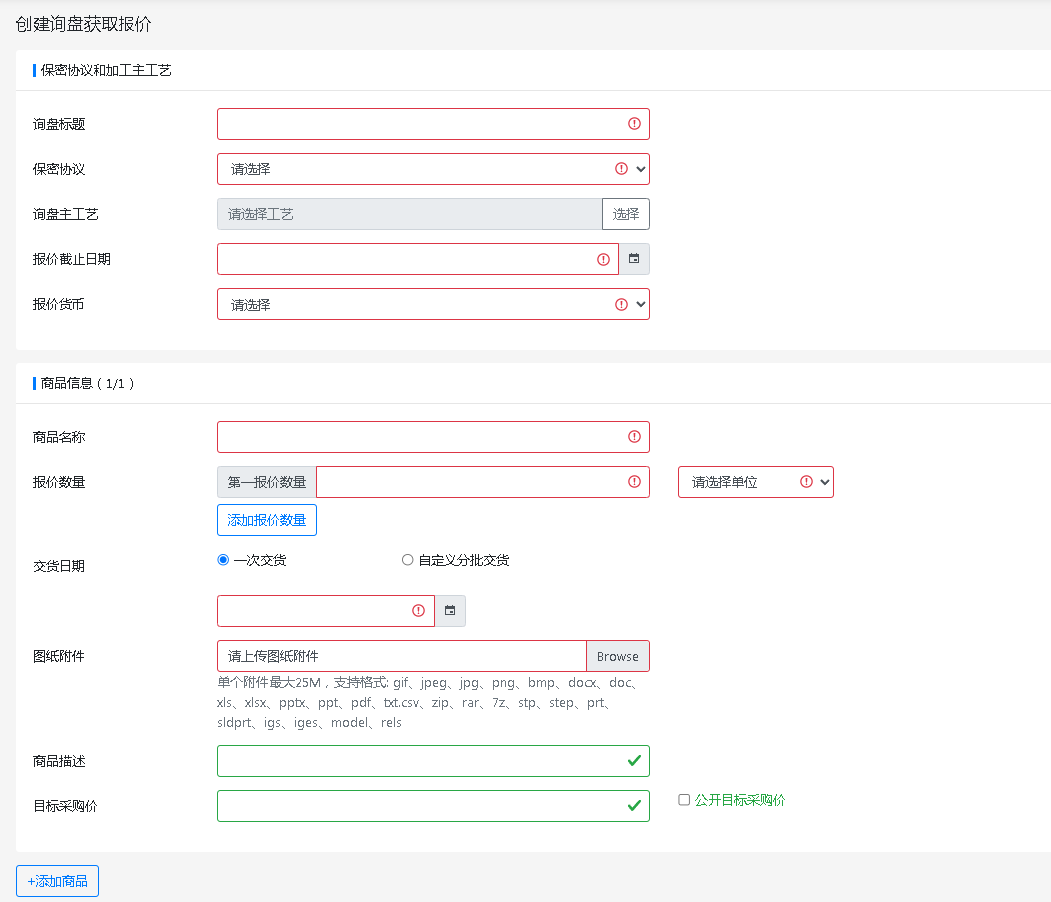Click warning icon in 商品名称 field
1051x902 pixels.
pyautogui.click(x=634, y=437)
